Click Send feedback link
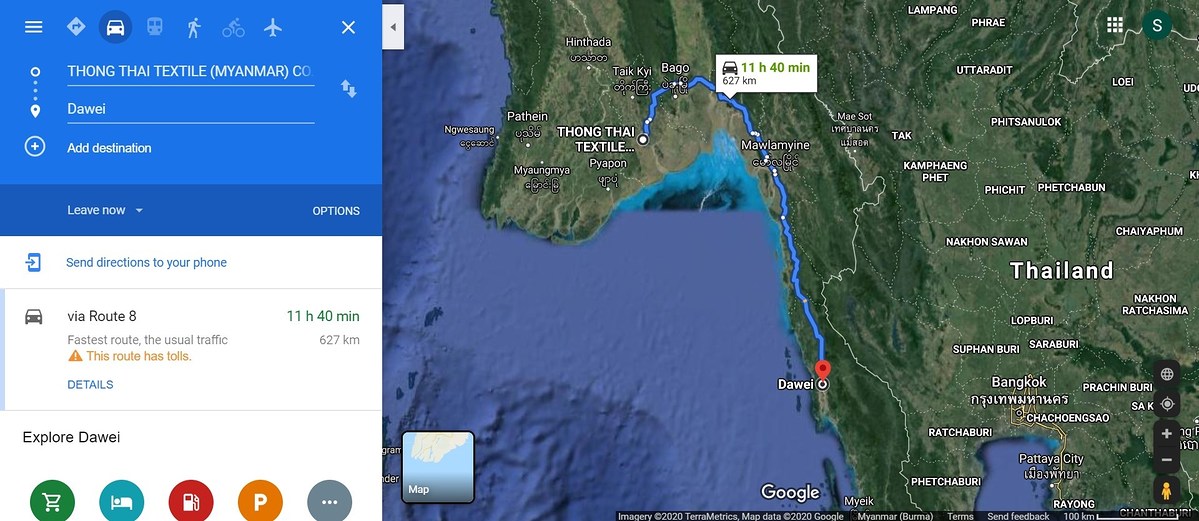The image size is (1199, 521). [1019, 516]
